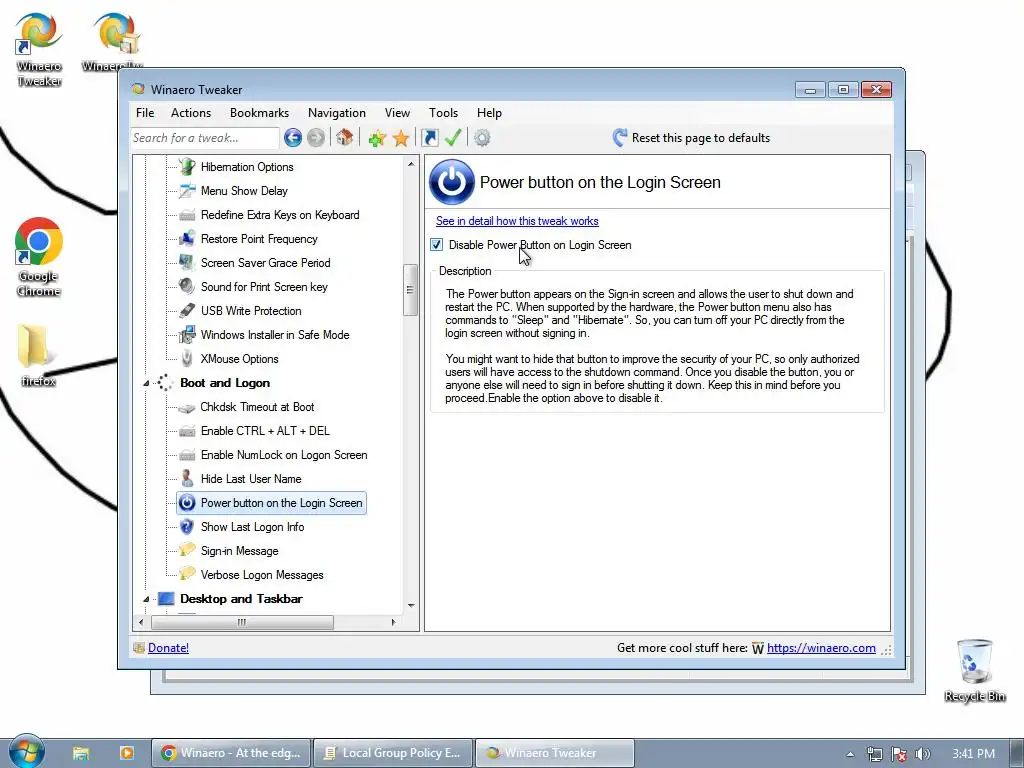Click the Menu Show Delay tree icon
The height and width of the screenshot is (768, 1024).
point(187,191)
